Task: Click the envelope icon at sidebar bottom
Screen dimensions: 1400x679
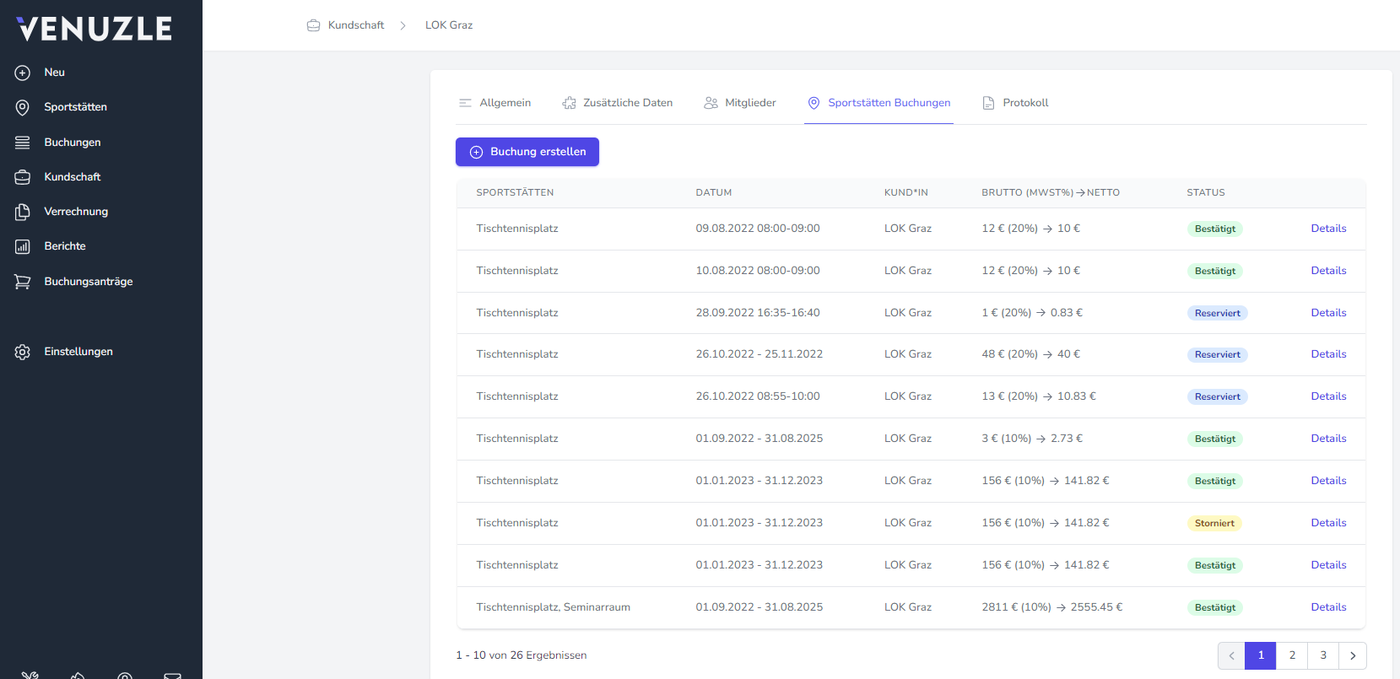Action: [173, 676]
